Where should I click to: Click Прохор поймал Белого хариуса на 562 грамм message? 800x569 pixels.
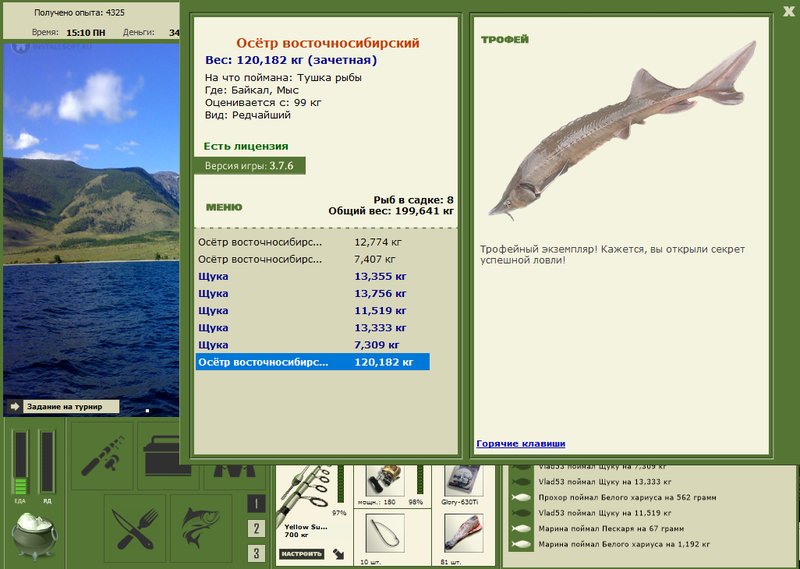(x=627, y=498)
